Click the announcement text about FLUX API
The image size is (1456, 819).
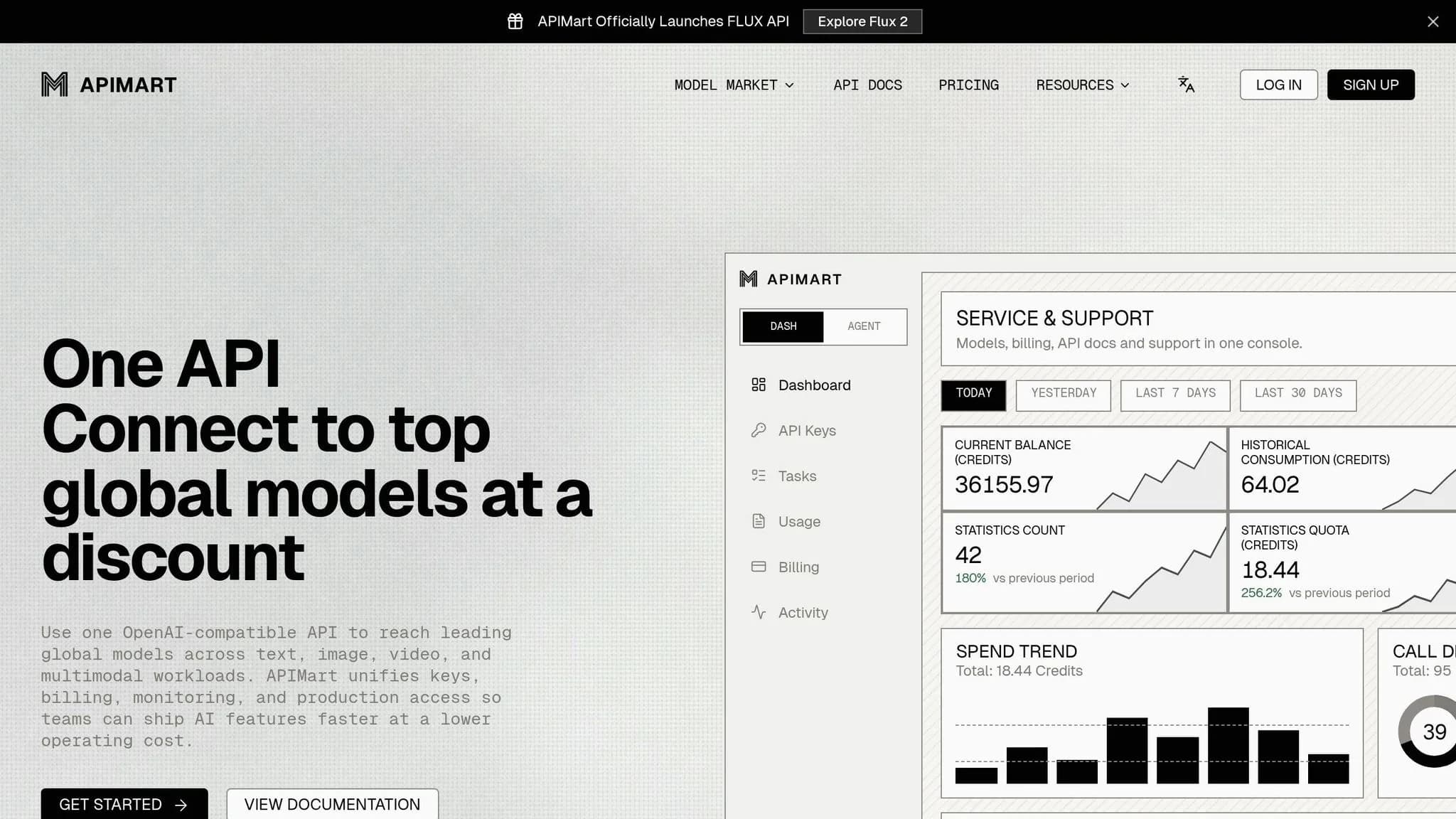(663, 21)
